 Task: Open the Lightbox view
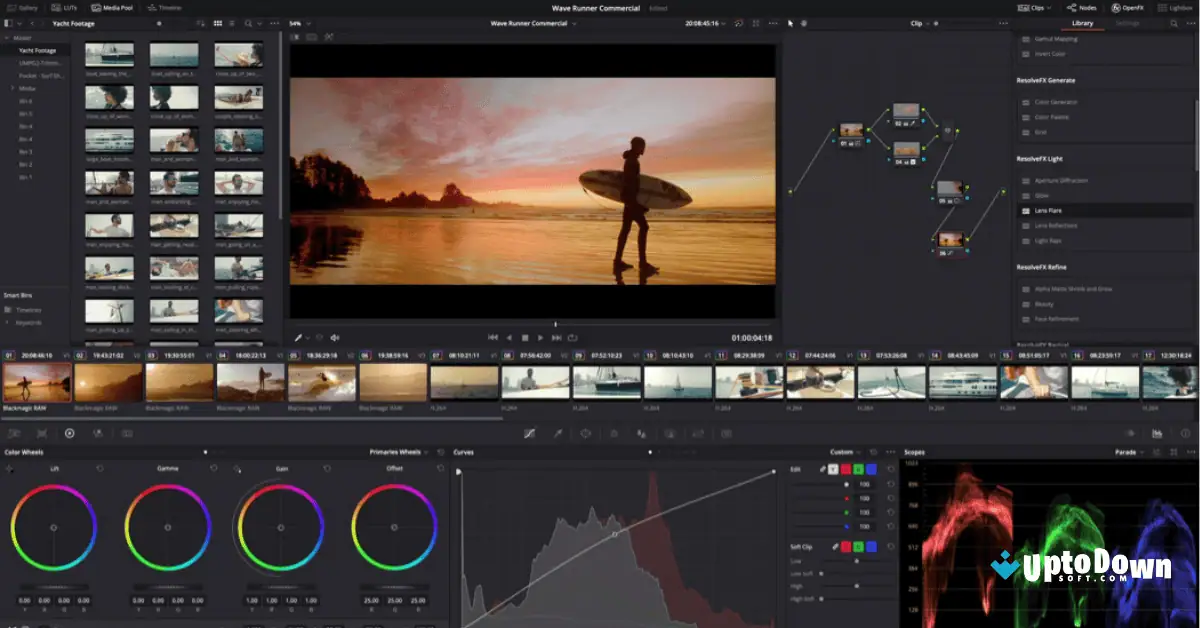coord(1176,6)
